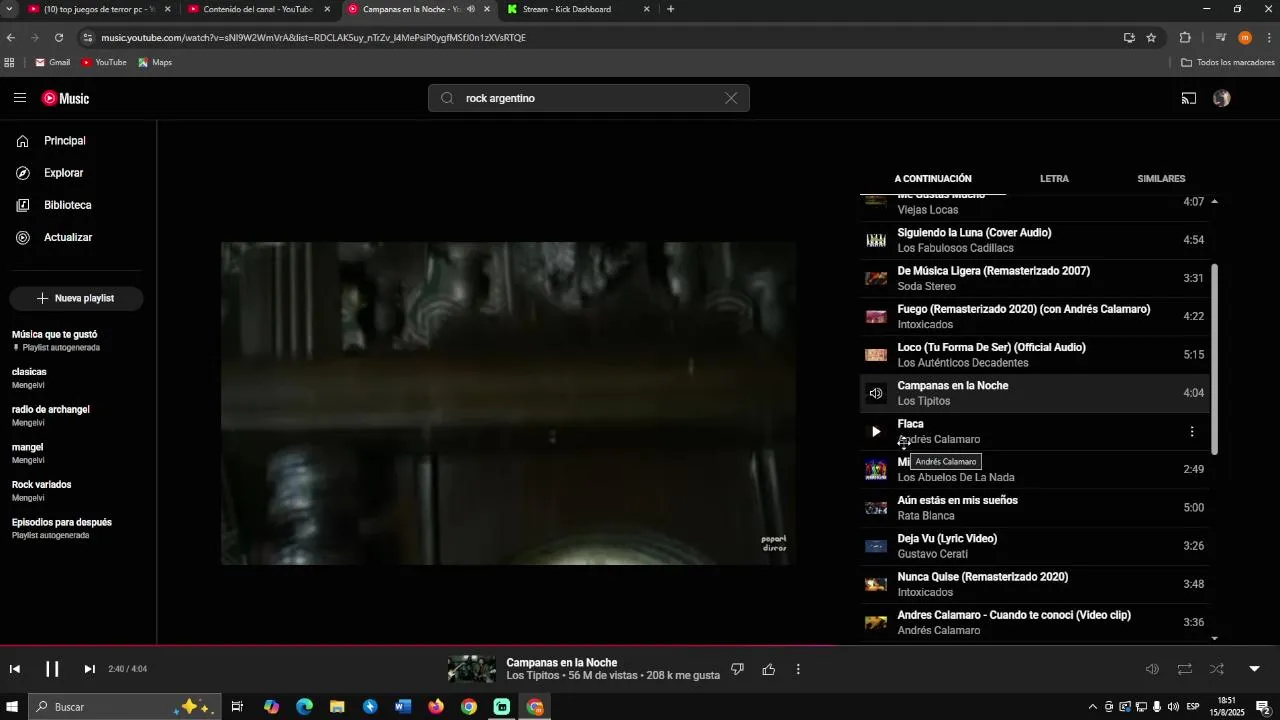Select the A continuación tab

pos(933,179)
